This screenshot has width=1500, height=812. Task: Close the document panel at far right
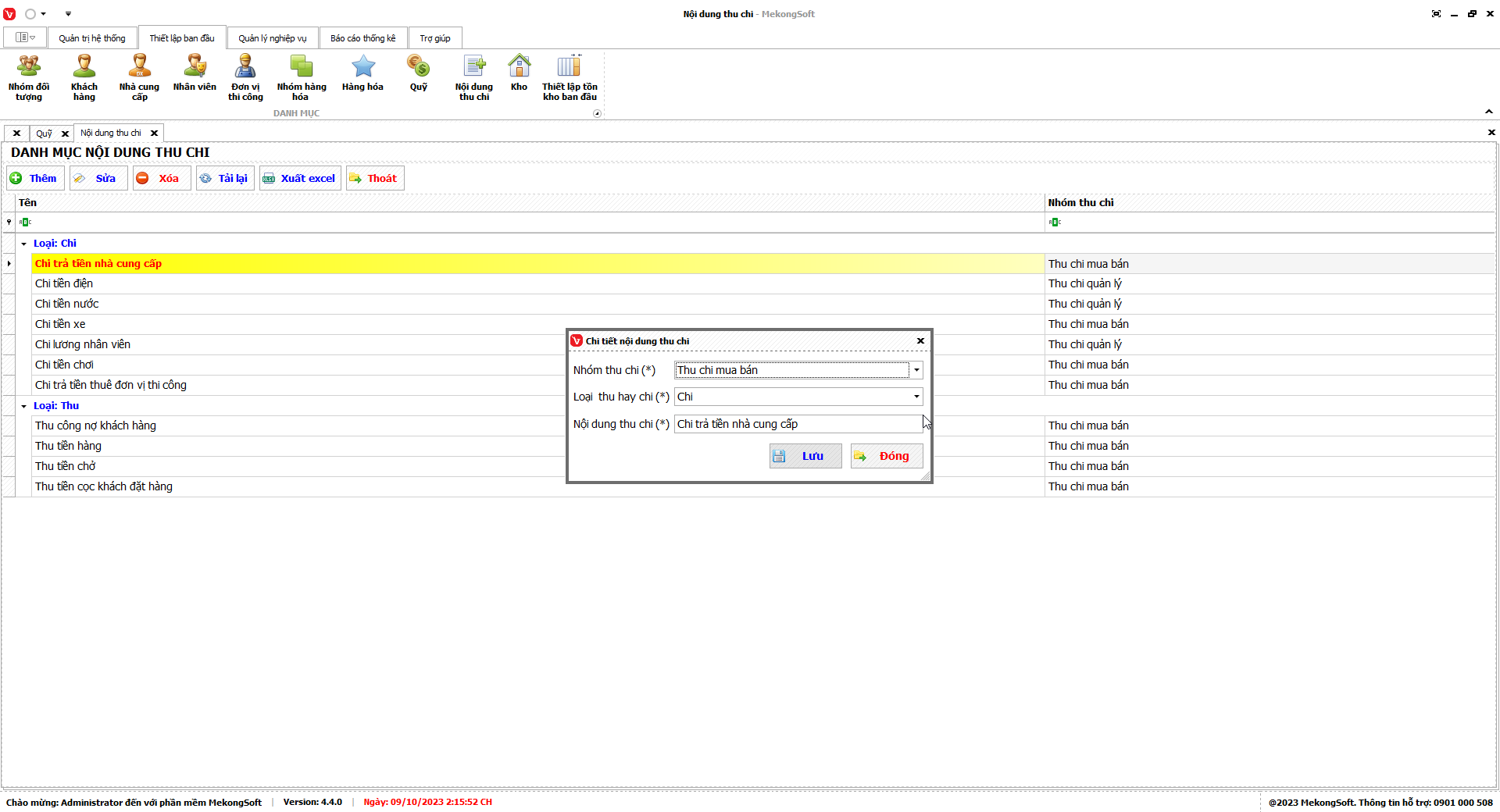click(1491, 133)
